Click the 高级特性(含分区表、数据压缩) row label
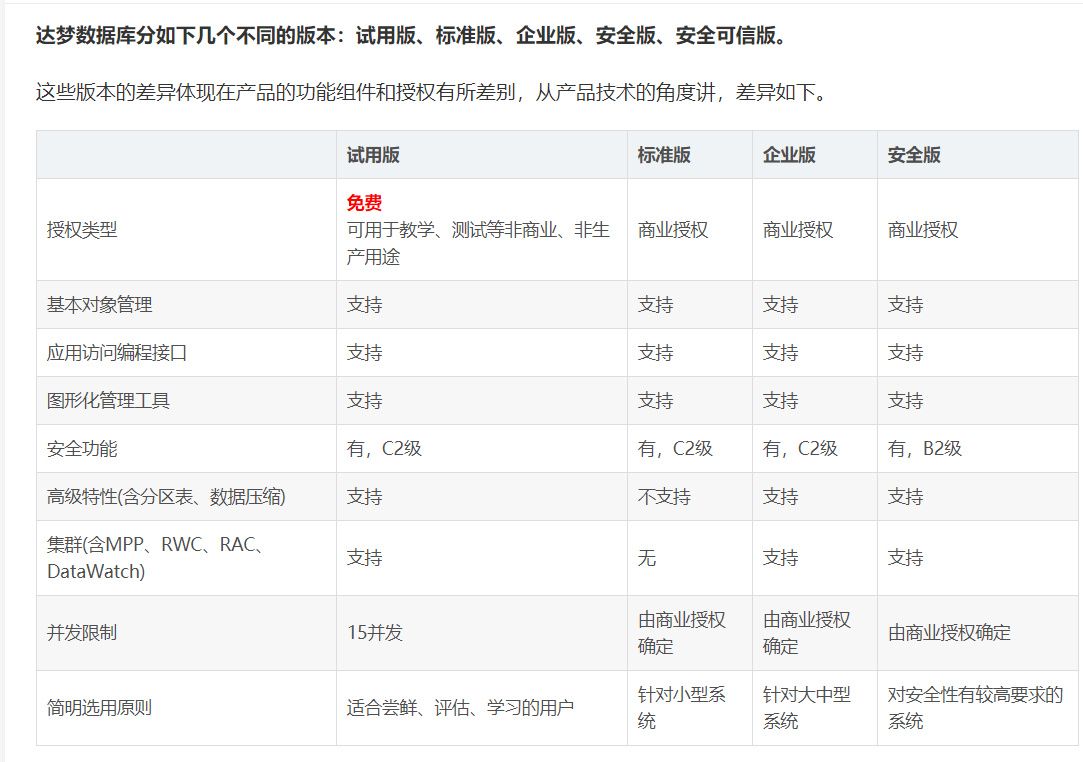 point(166,497)
